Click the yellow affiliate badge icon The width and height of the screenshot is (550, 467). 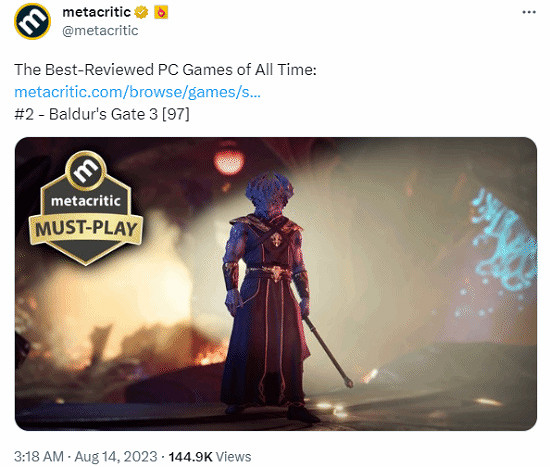coord(161,12)
